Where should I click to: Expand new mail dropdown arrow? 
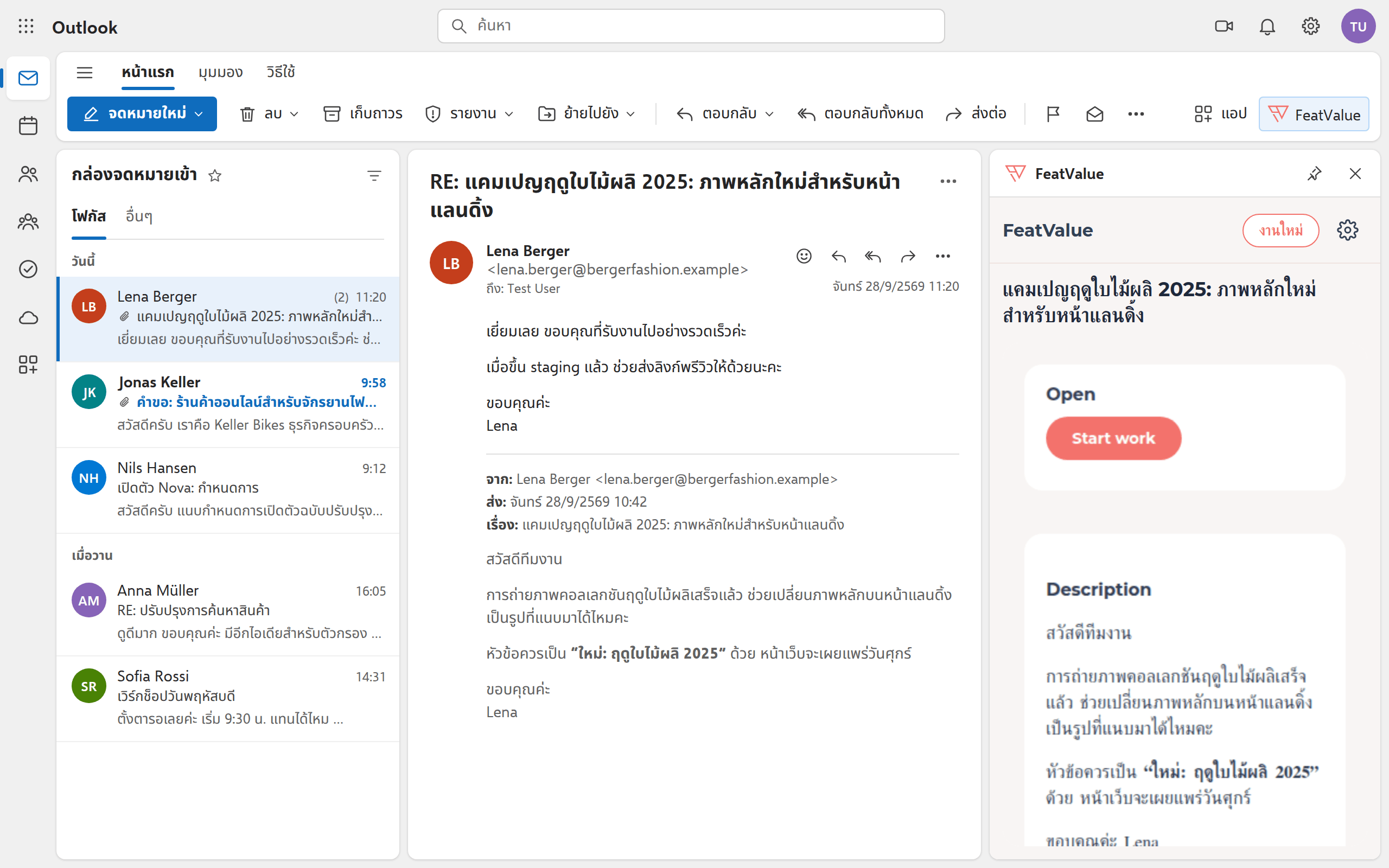click(199, 114)
